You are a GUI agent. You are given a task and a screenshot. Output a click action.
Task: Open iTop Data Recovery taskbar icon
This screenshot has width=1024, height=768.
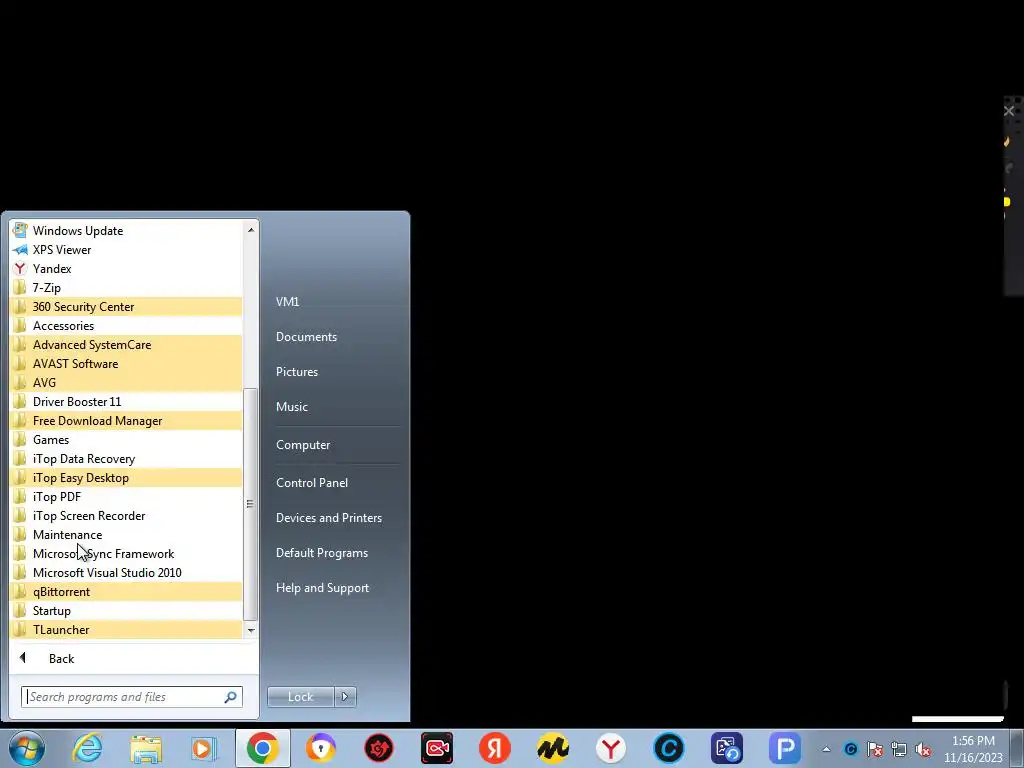(727, 748)
